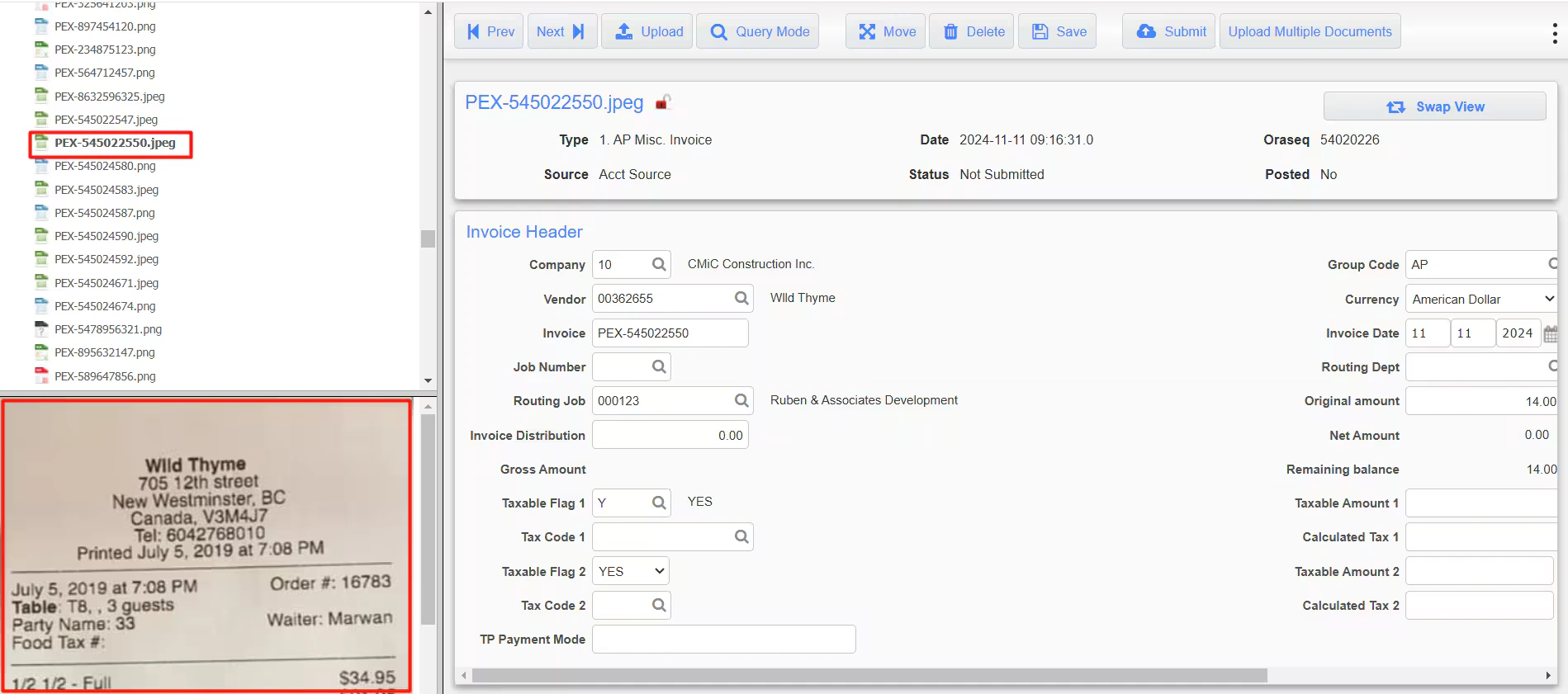The height and width of the screenshot is (694, 1568).
Task: Delete the current document
Action: click(972, 31)
